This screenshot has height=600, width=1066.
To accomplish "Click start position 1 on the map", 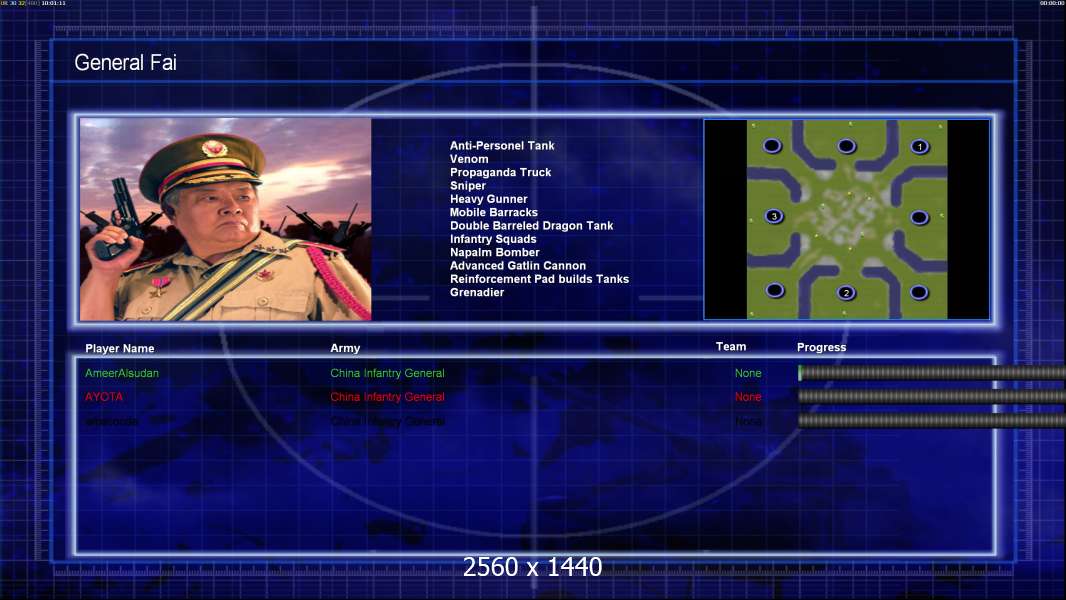I will (919, 147).
